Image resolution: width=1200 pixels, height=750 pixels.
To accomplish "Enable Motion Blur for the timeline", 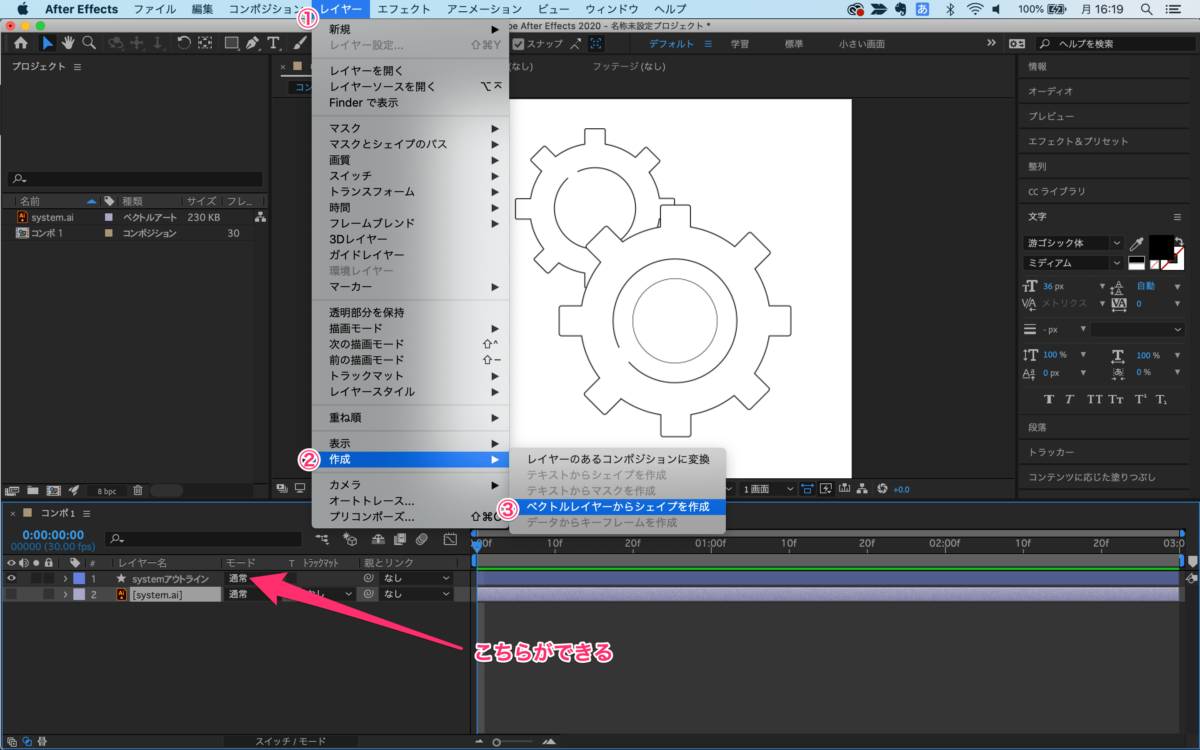I will [x=422, y=539].
